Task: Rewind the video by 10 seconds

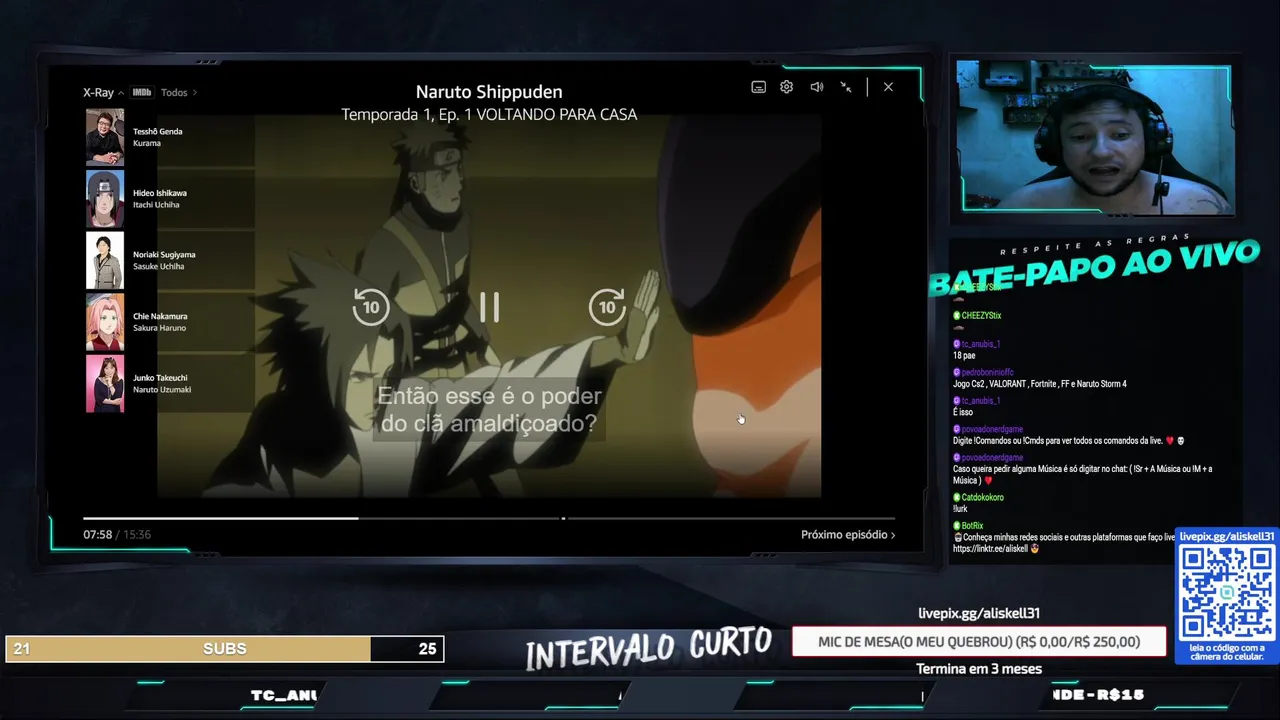Action: tap(371, 307)
